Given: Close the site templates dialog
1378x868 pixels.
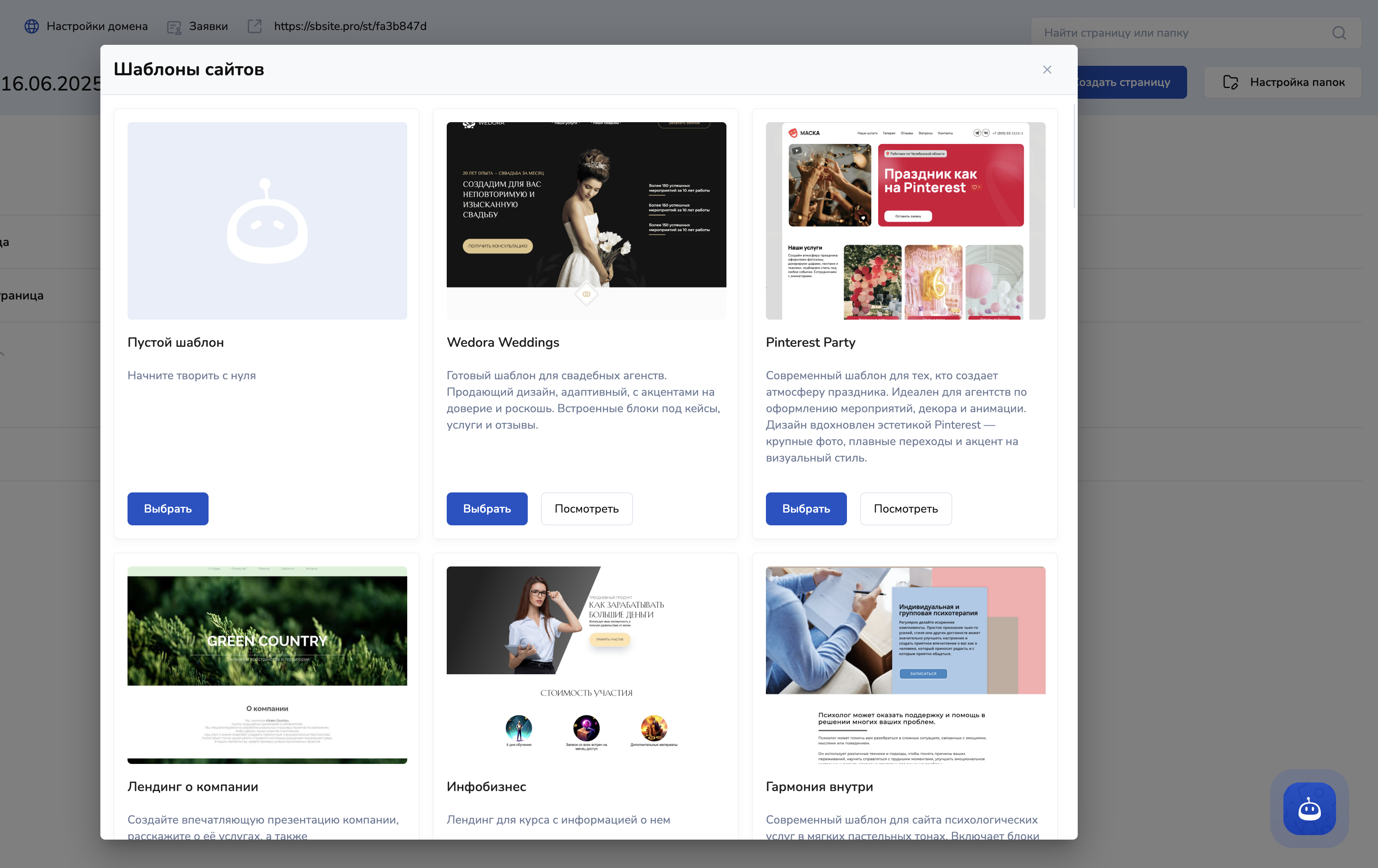Looking at the screenshot, I should [x=1046, y=69].
